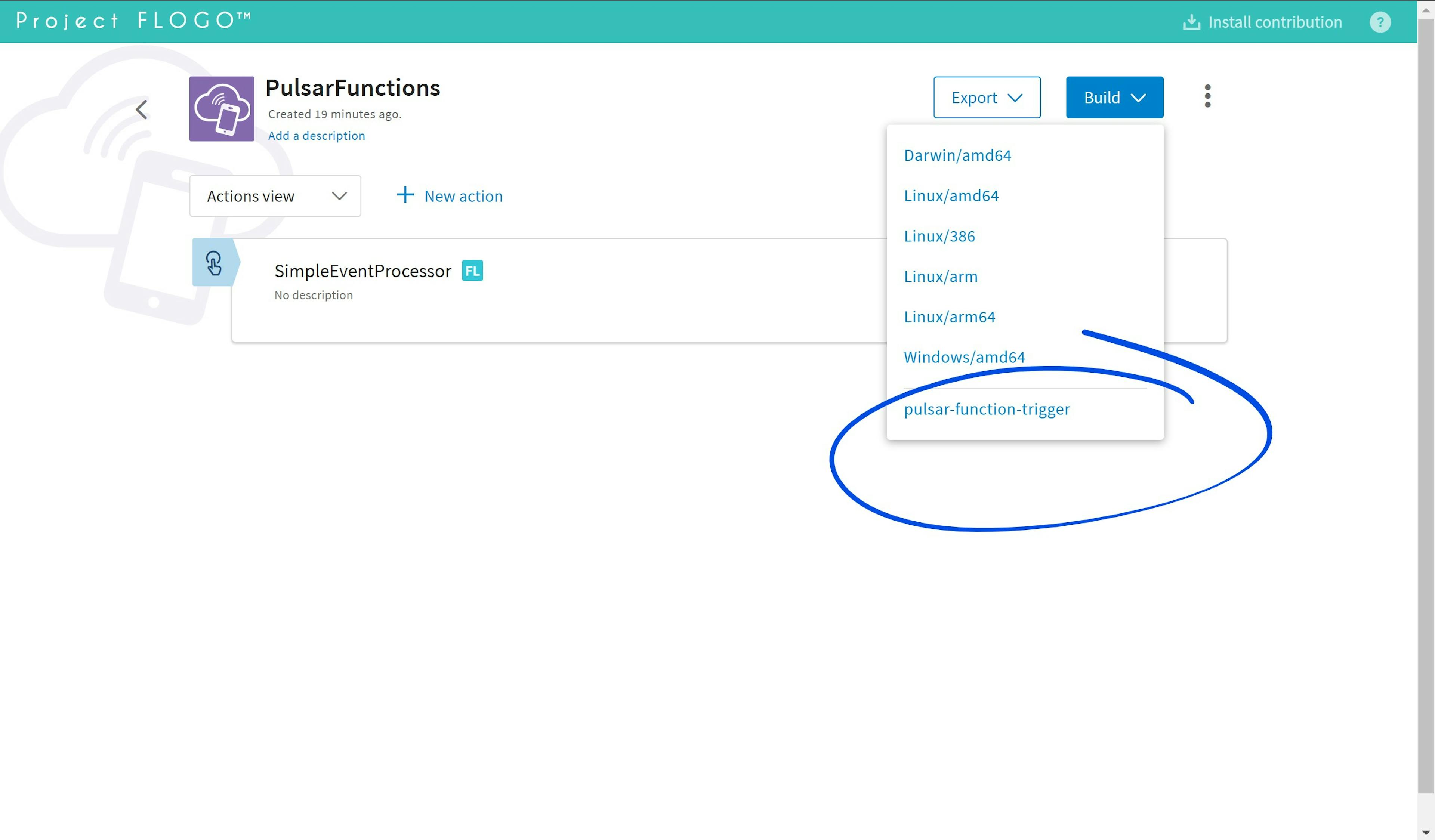The image size is (1435, 840).
Task: Open the help question mark icon
Action: [1380, 22]
